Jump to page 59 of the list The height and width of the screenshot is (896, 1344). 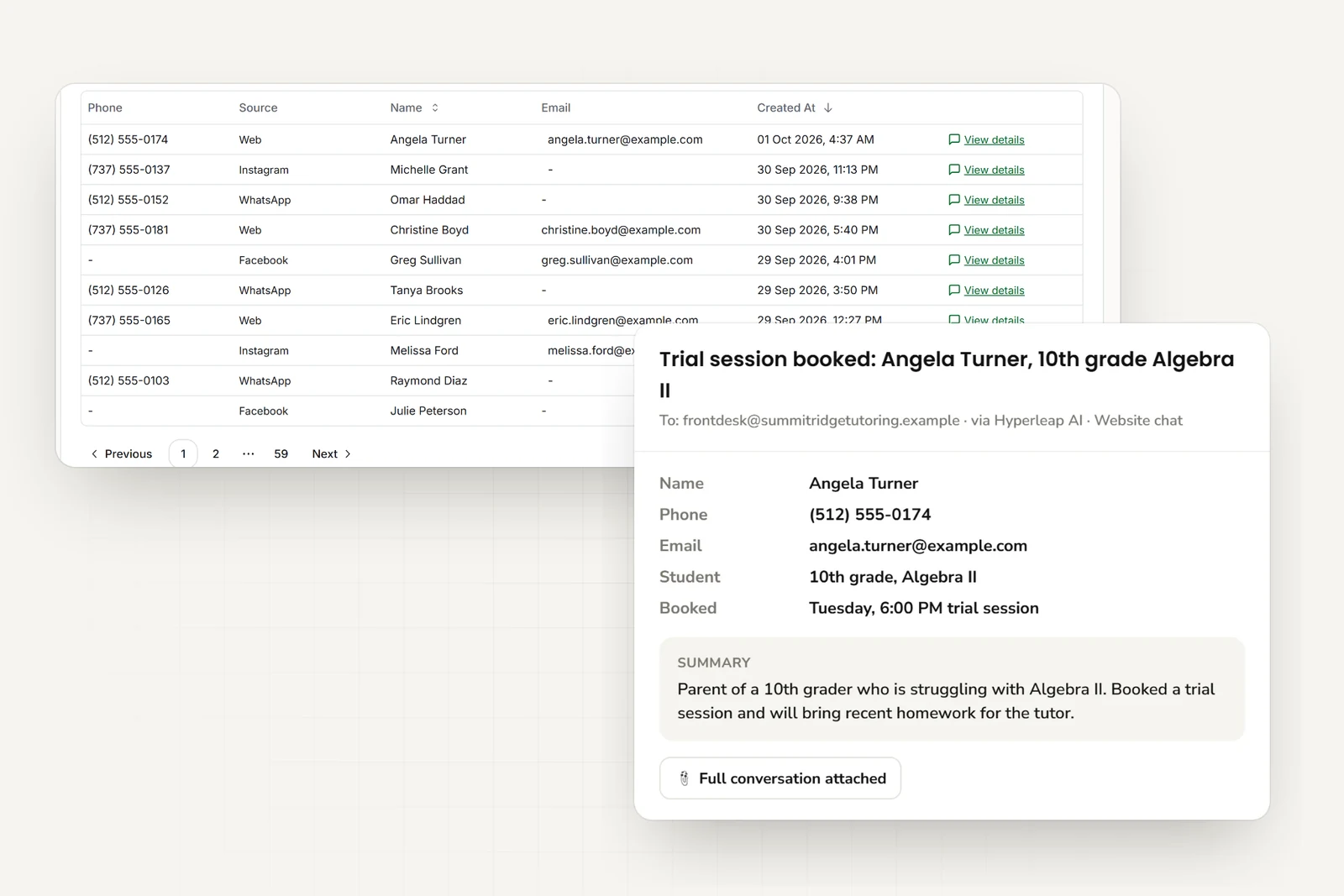tap(281, 454)
